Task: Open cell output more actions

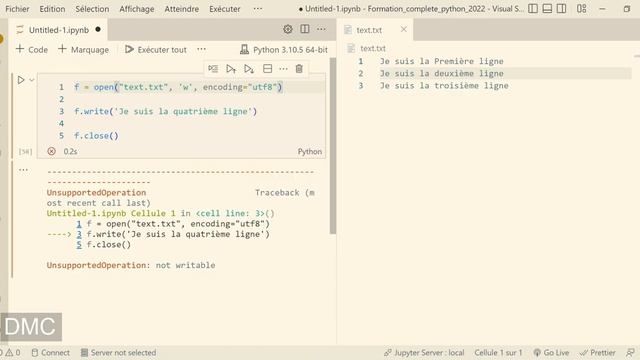Action: click(x=23, y=170)
